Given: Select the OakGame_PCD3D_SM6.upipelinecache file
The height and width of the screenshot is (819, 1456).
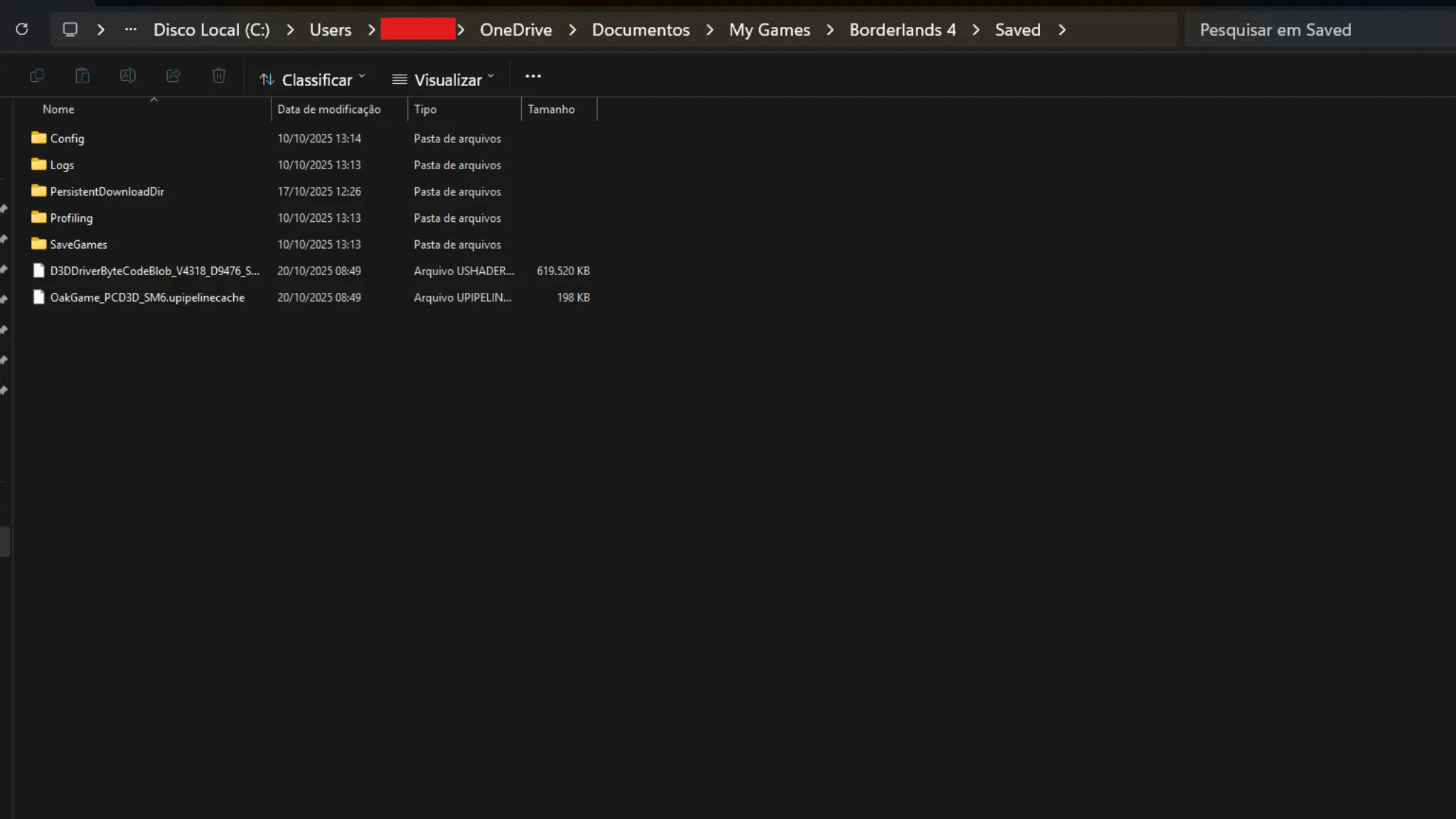Looking at the screenshot, I should (147, 298).
